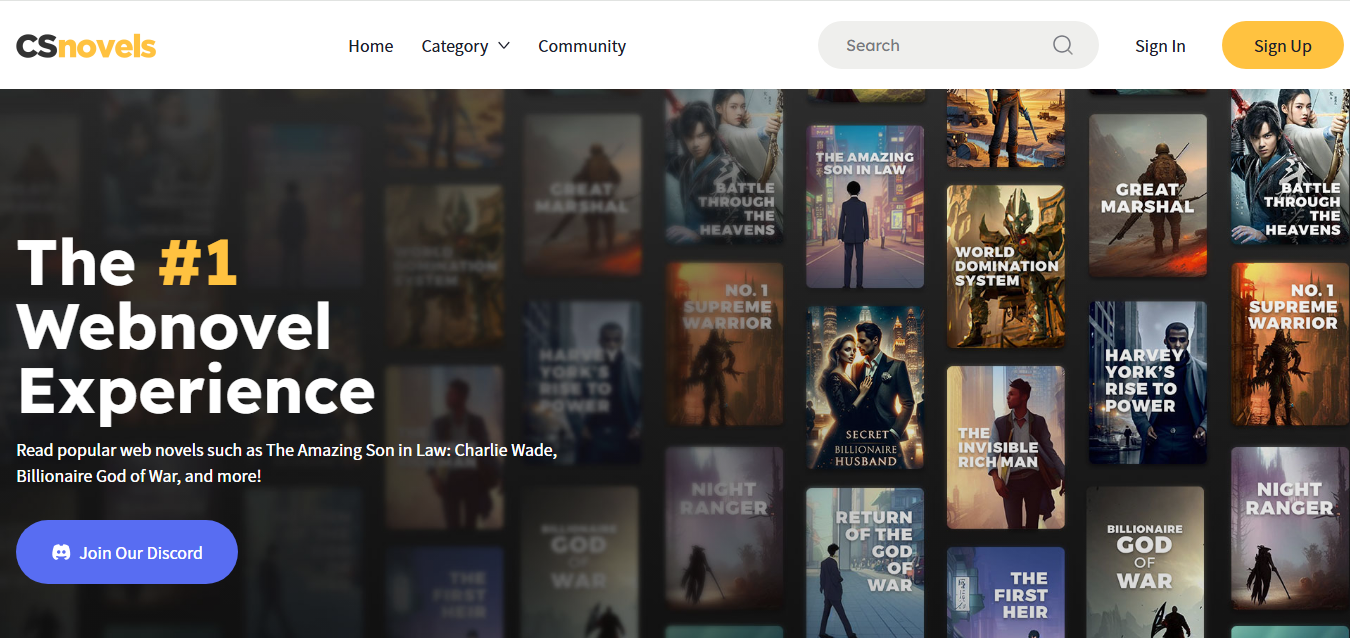
Task: Click the search magnifier icon
Action: (x=1062, y=45)
